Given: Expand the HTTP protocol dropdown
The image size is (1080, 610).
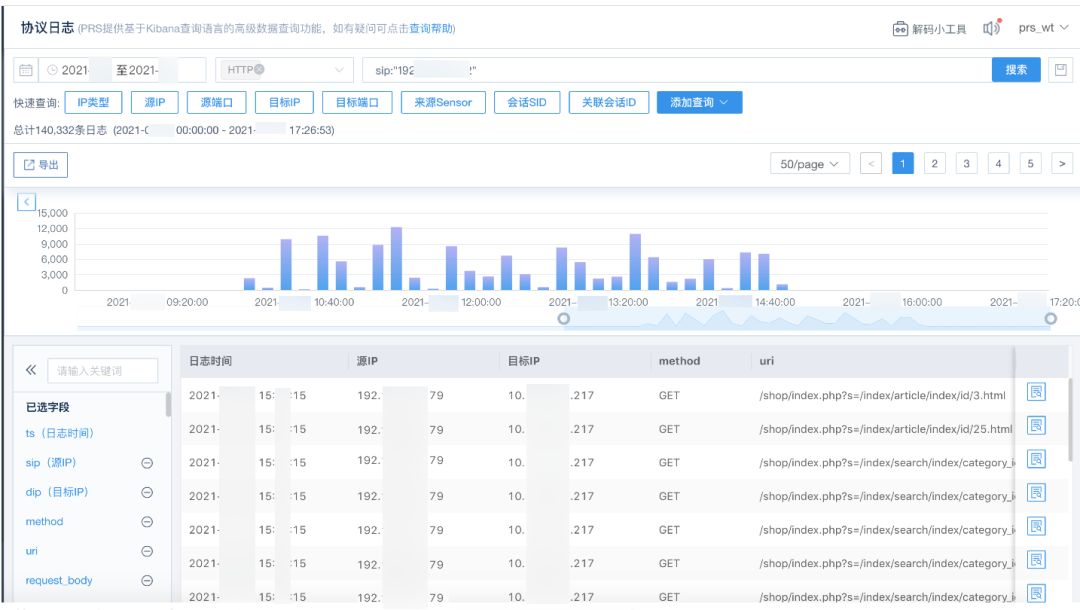Looking at the screenshot, I should click(x=339, y=70).
